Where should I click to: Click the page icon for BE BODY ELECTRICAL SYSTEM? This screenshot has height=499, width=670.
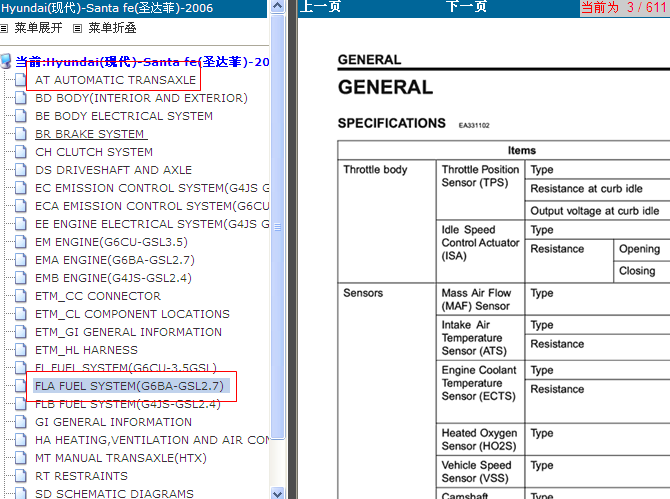click(21, 116)
